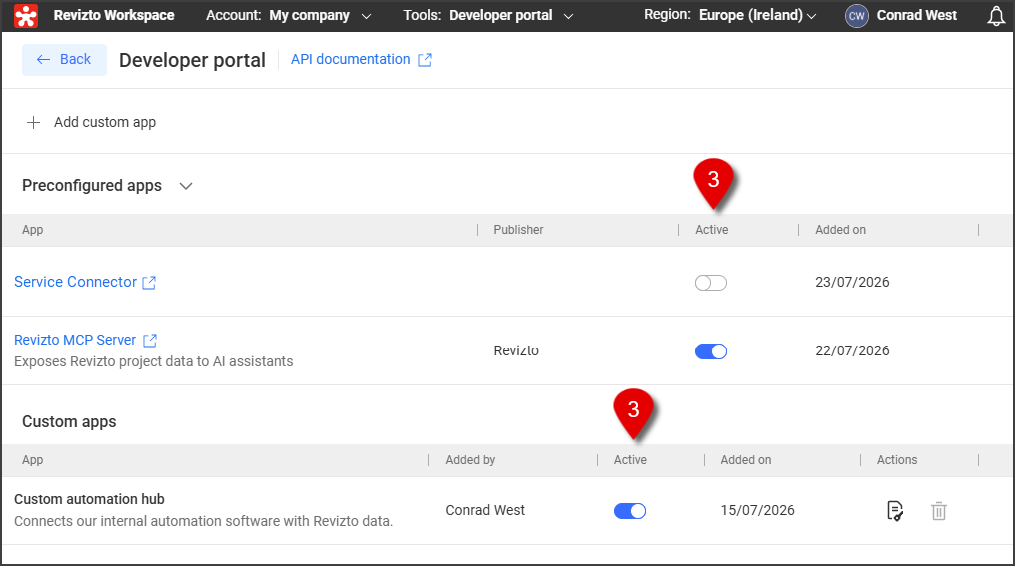The image size is (1015, 566).
Task: Click Conrad West in Added by column
Action: 485,510
